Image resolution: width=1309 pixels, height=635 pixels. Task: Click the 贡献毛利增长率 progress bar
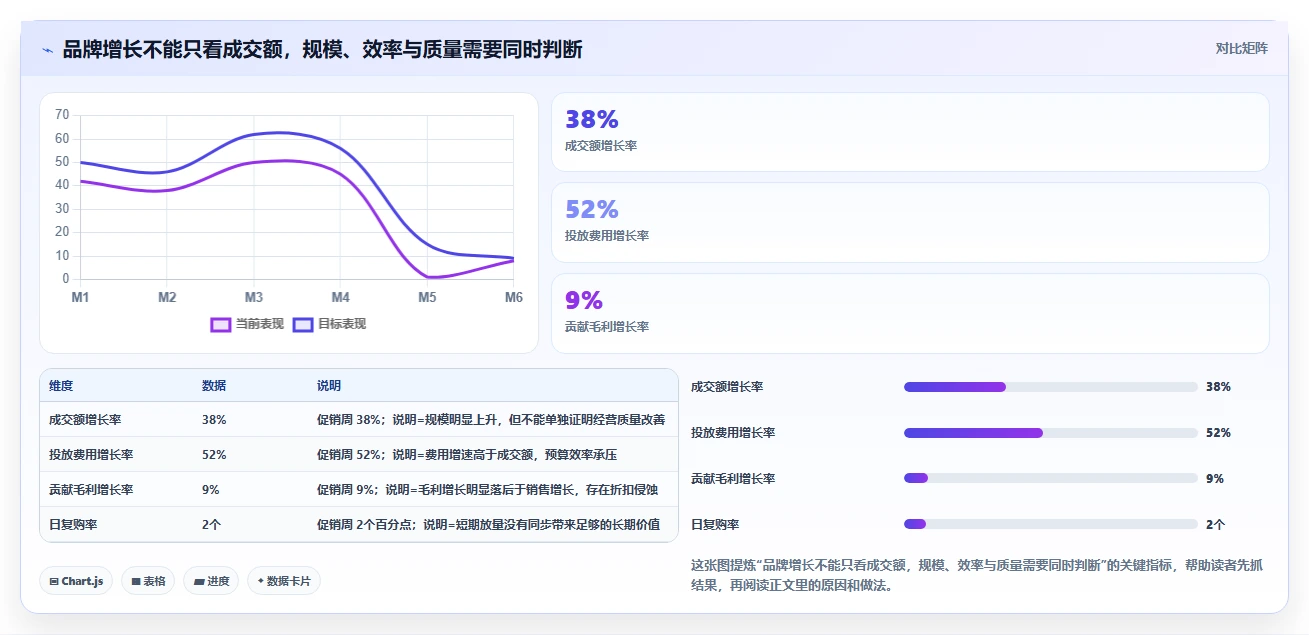coord(1050,478)
